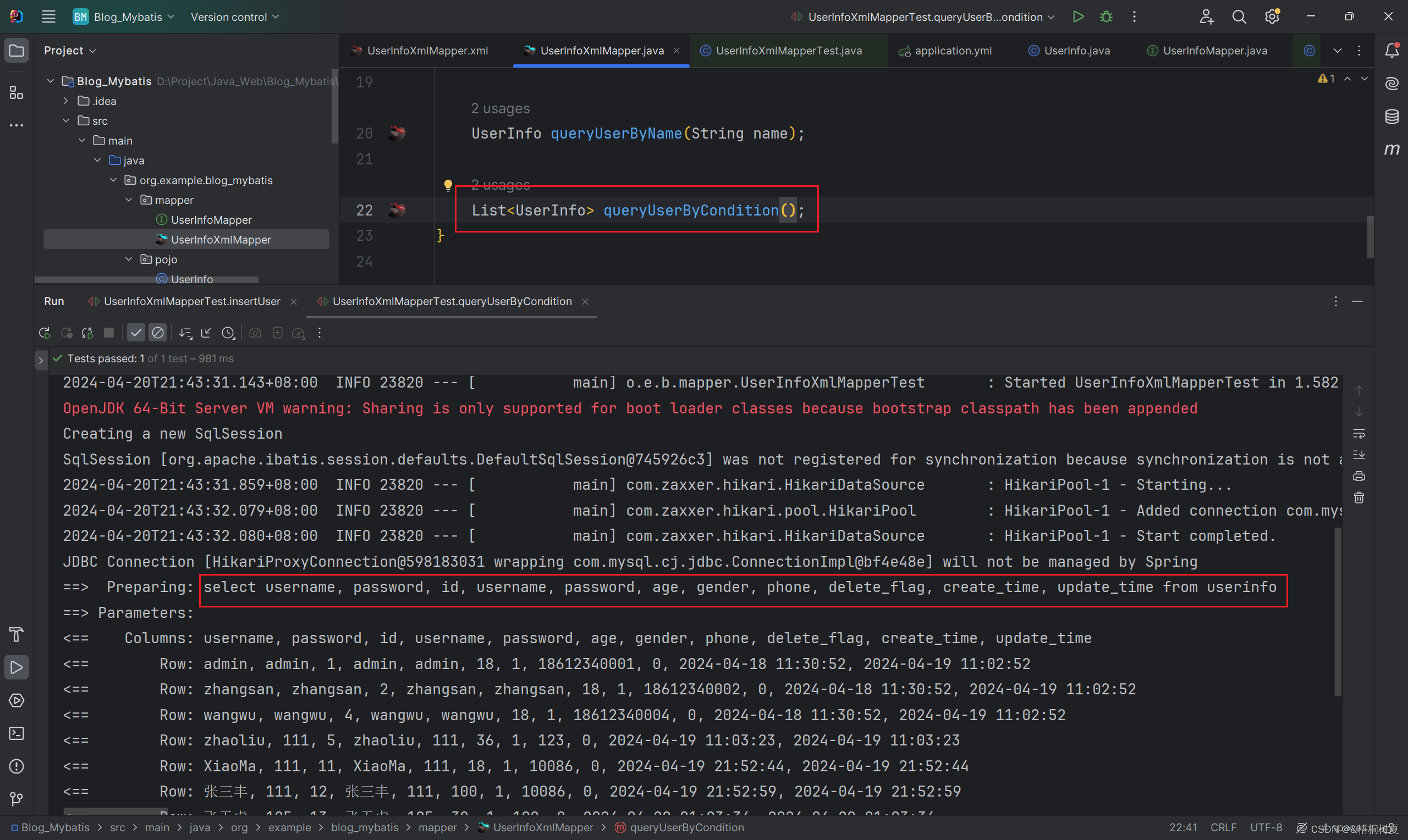The height and width of the screenshot is (840, 1408).
Task: Clear all console output trash icon
Action: [1358, 498]
